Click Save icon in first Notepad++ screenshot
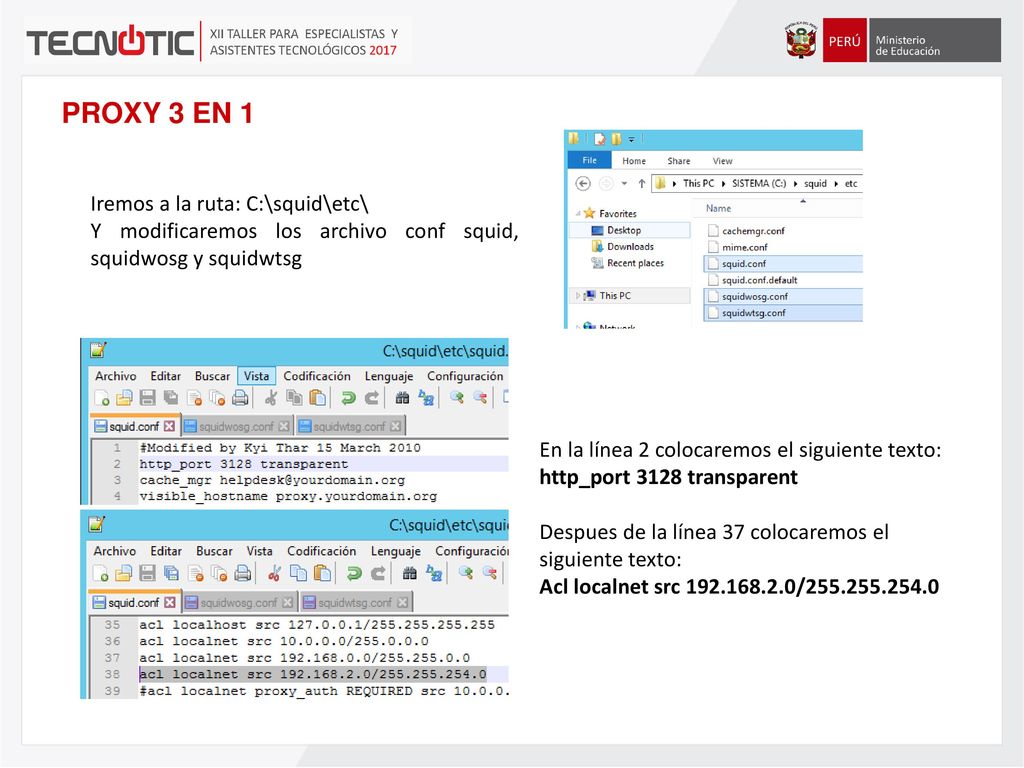 coord(148,397)
